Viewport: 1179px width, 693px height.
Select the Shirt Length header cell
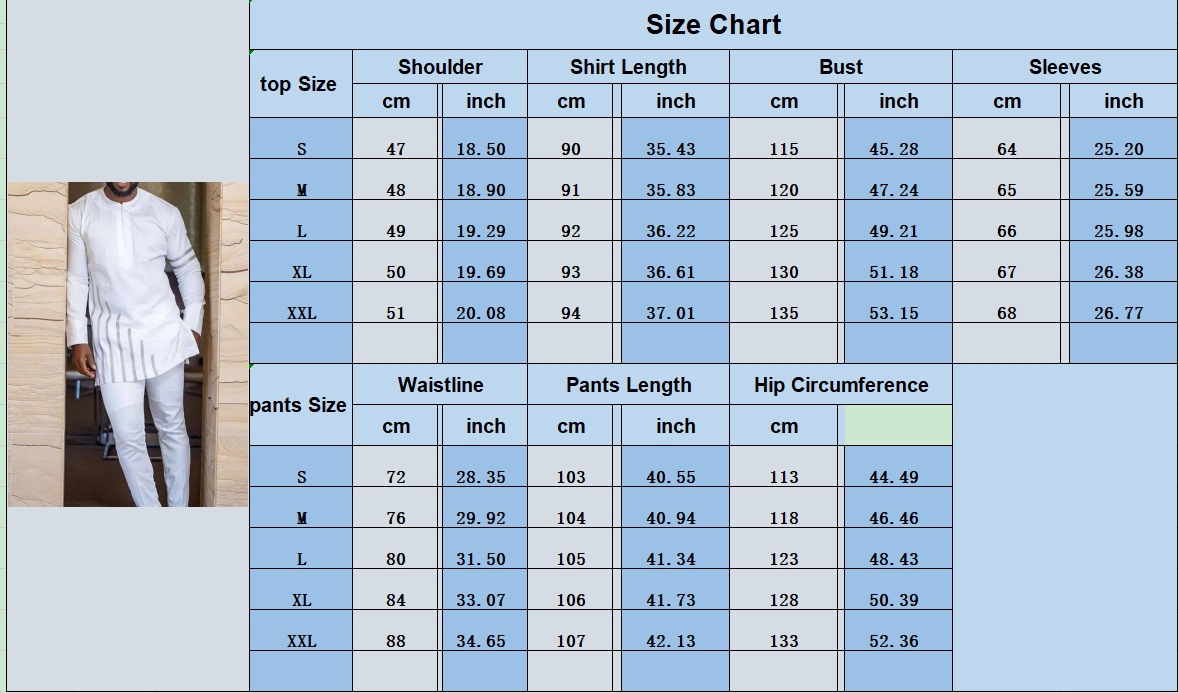(628, 67)
